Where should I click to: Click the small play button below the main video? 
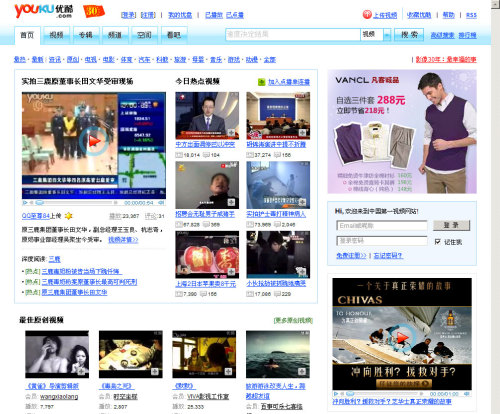coord(25,203)
